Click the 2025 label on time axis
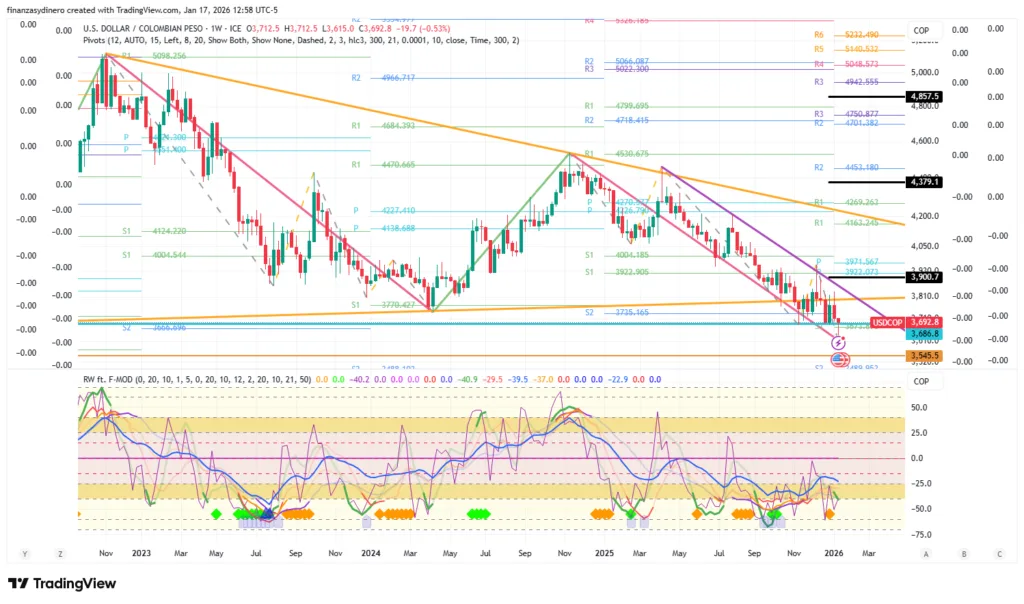The width and height of the screenshot is (1024, 604). click(603, 552)
